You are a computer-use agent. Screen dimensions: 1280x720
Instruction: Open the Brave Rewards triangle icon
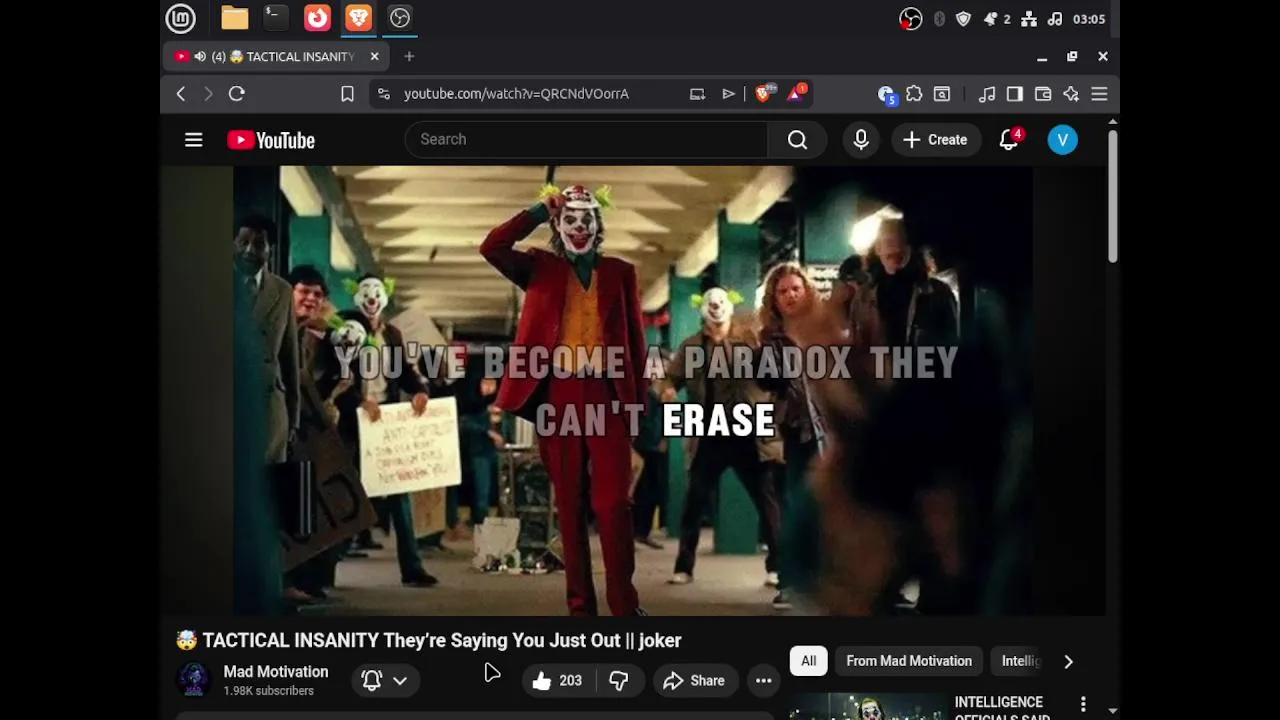pyautogui.click(x=797, y=93)
